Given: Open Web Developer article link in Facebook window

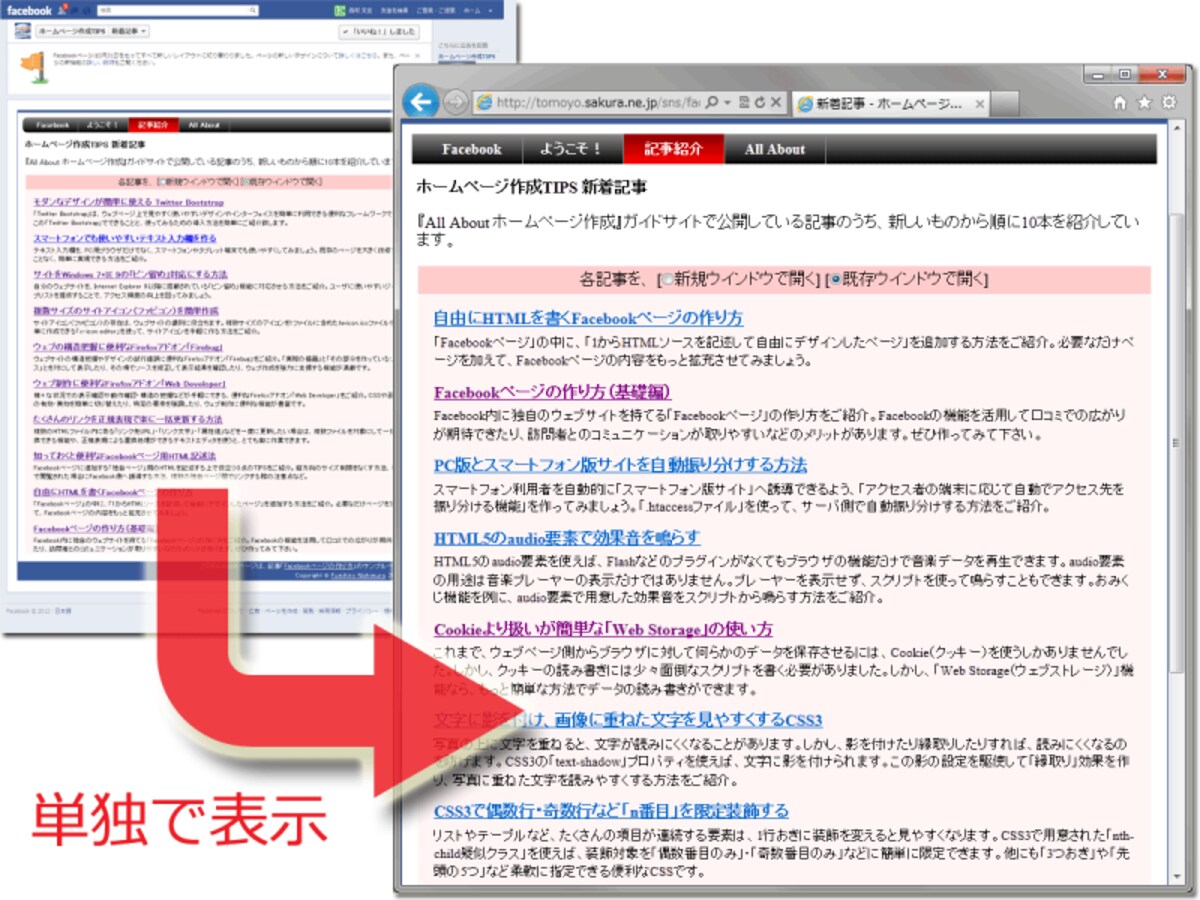Looking at the screenshot, I should click(x=129, y=384).
